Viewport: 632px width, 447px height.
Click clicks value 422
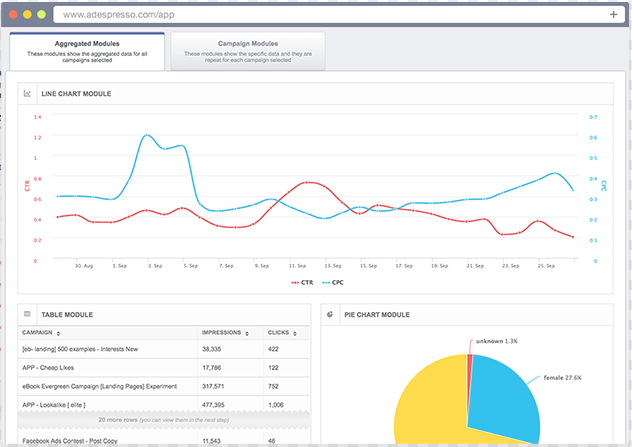[273, 349]
